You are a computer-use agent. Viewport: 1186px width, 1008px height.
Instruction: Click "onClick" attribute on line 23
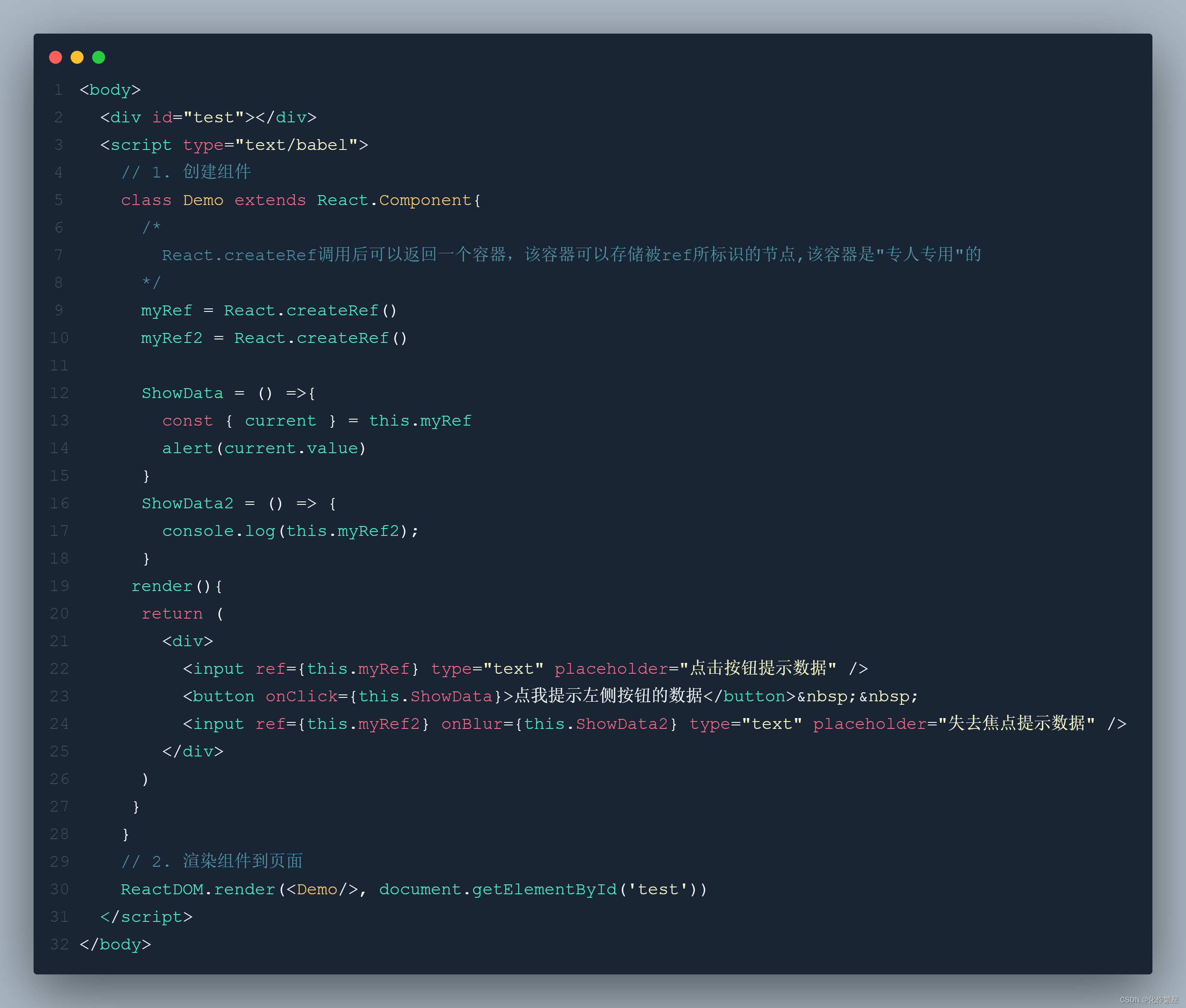(x=301, y=696)
